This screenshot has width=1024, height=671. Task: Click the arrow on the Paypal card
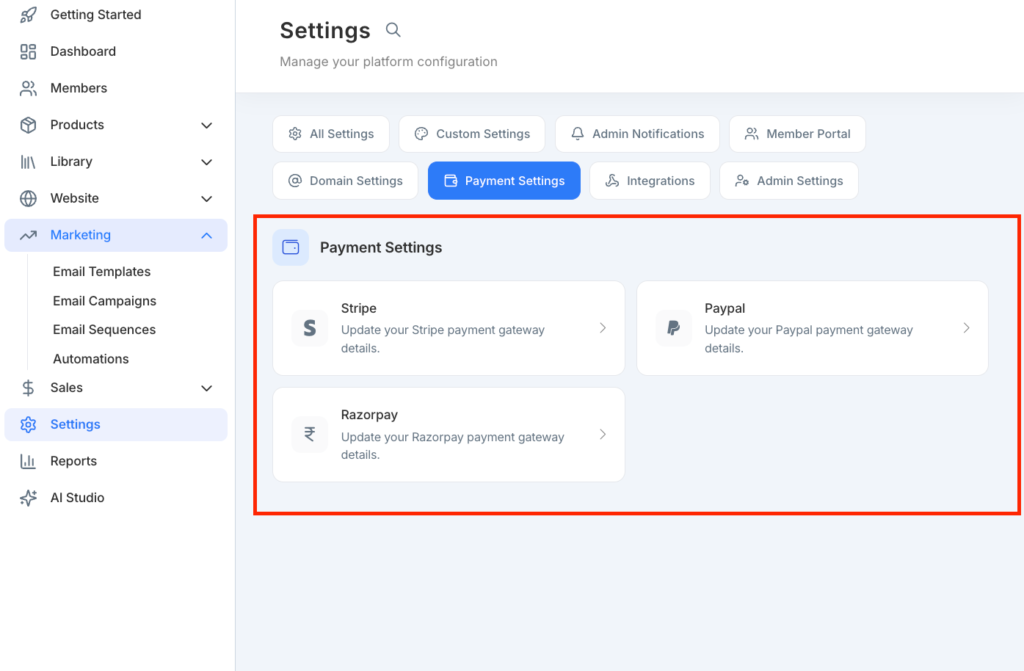(x=966, y=327)
